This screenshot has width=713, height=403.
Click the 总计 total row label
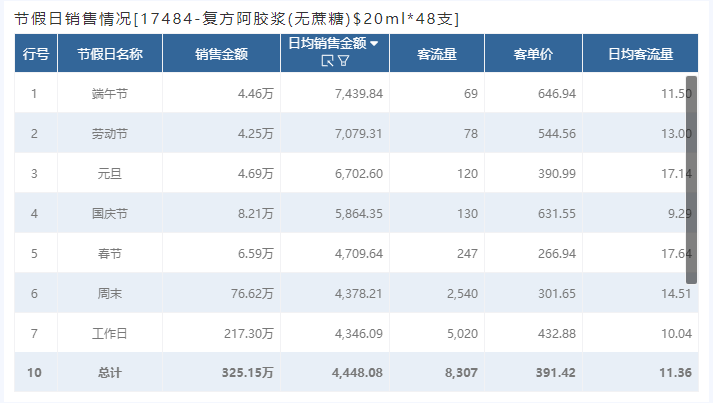coord(110,373)
